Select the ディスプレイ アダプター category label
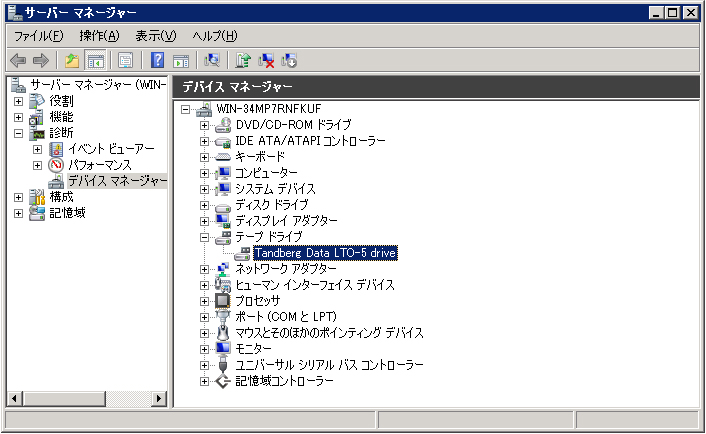 [286, 221]
